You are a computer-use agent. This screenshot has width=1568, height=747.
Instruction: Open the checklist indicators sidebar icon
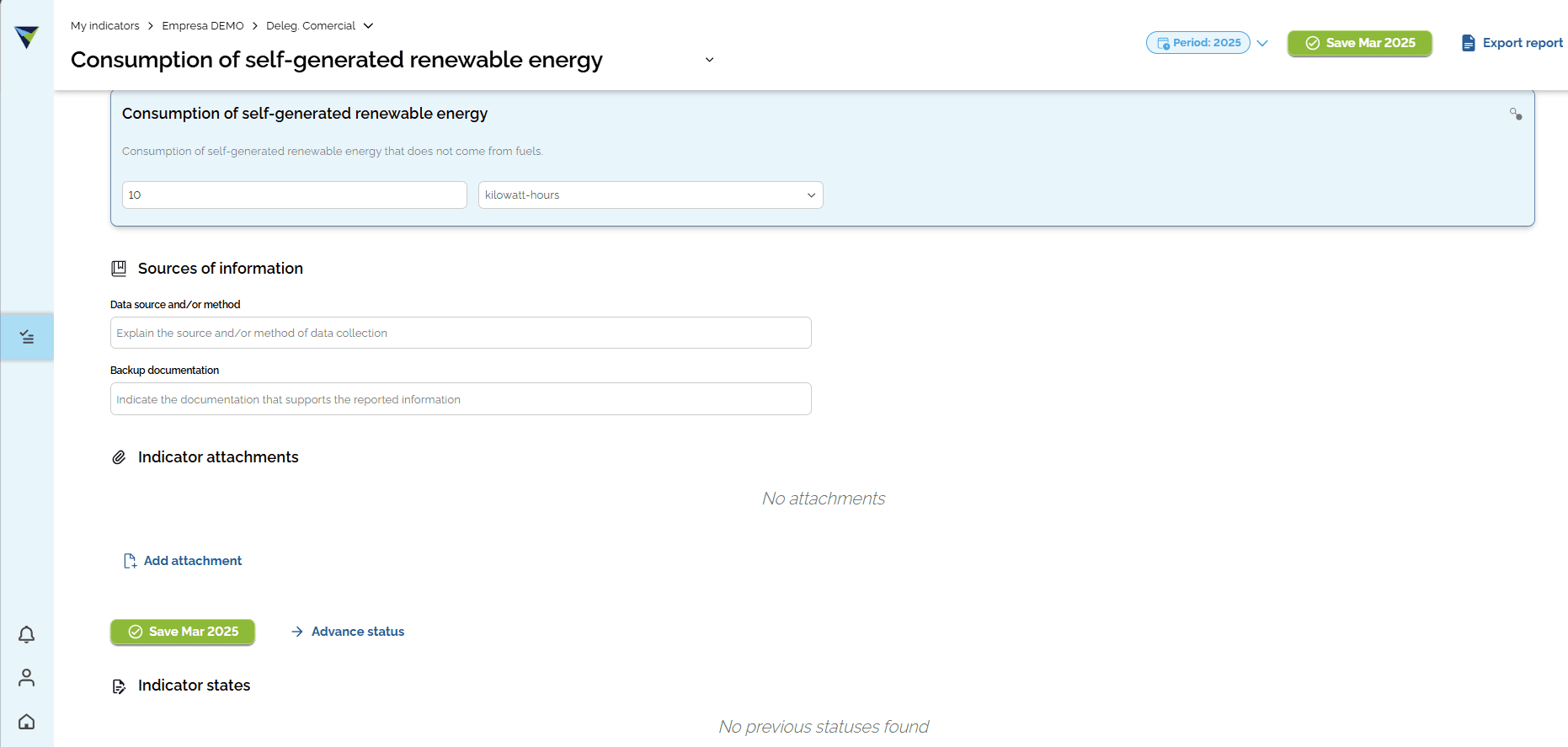click(27, 337)
